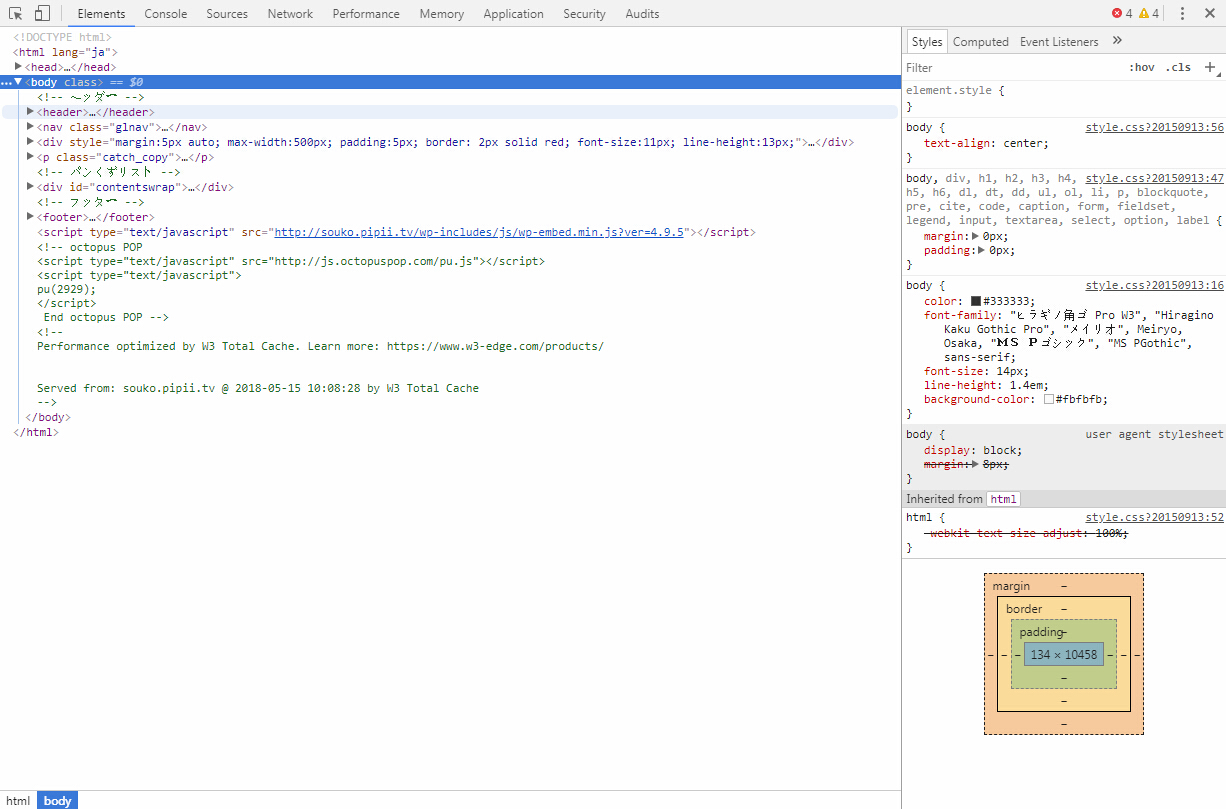
Task: Toggle the :hov element state button
Action: click(x=1141, y=68)
